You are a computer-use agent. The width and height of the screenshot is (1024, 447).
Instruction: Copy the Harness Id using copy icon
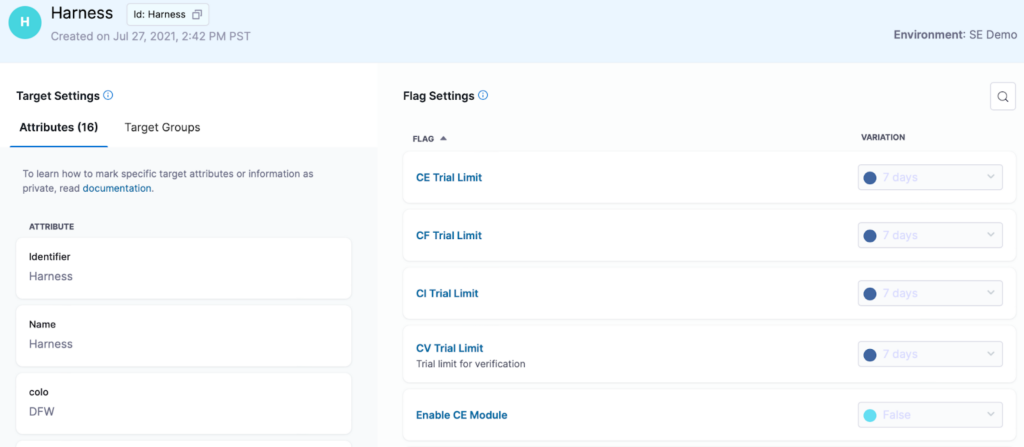pyautogui.click(x=197, y=14)
